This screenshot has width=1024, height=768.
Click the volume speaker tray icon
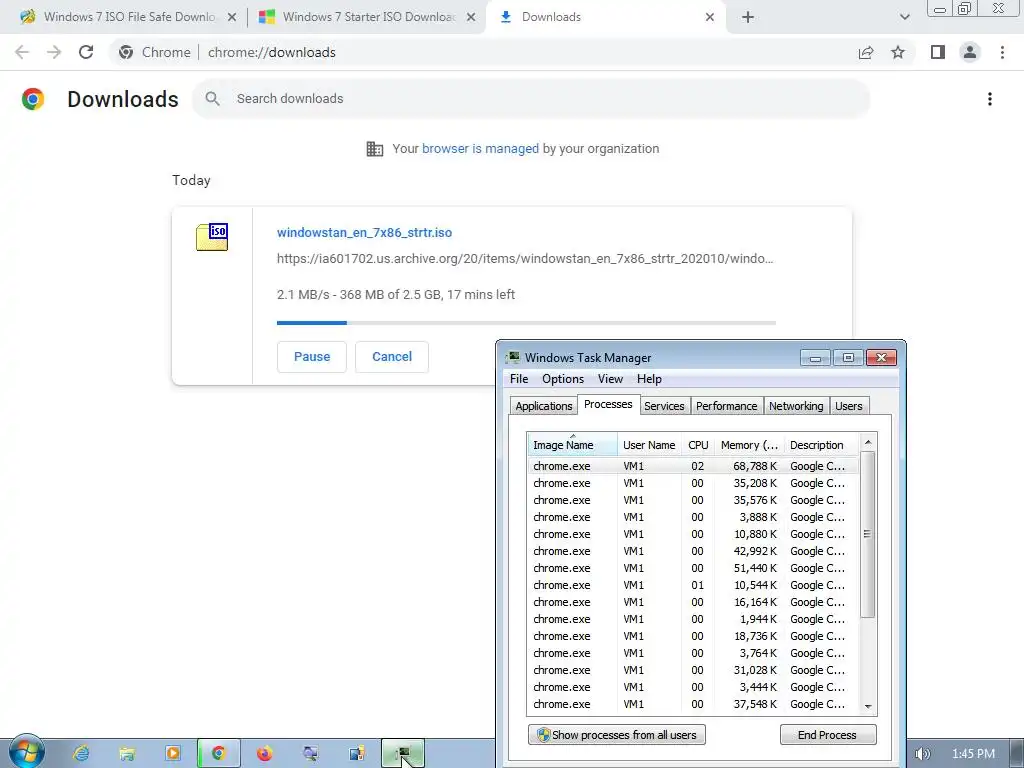(922, 754)
